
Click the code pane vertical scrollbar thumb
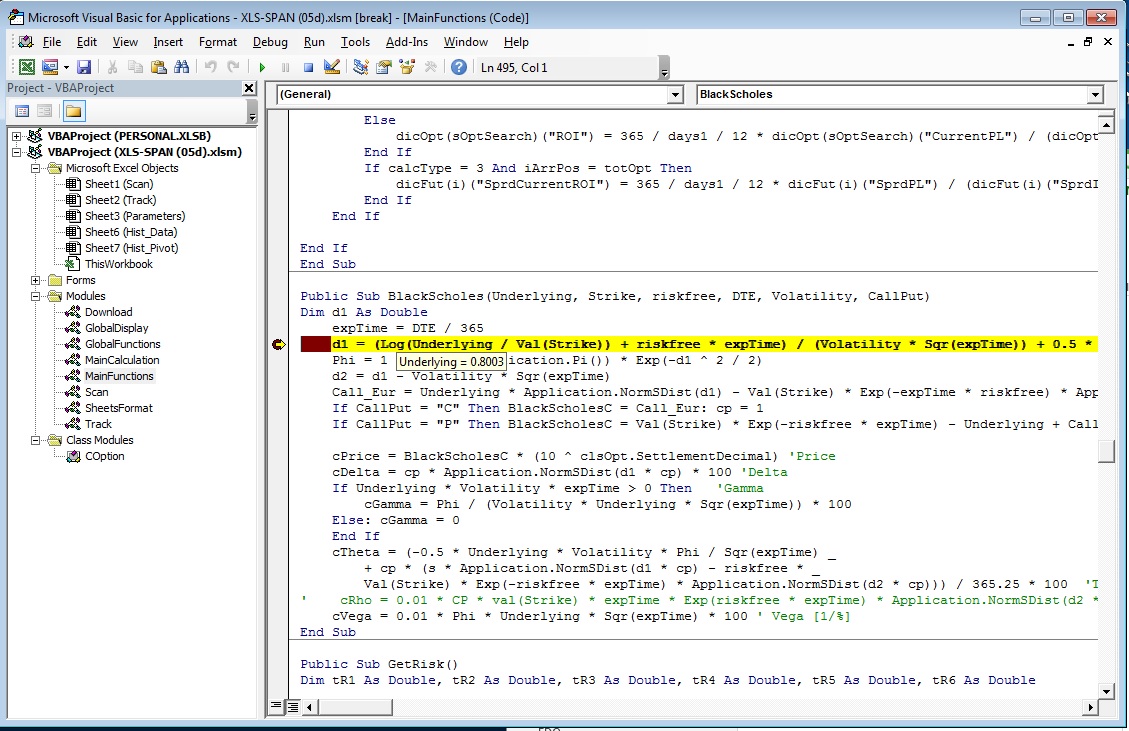tap(1107, 451)
